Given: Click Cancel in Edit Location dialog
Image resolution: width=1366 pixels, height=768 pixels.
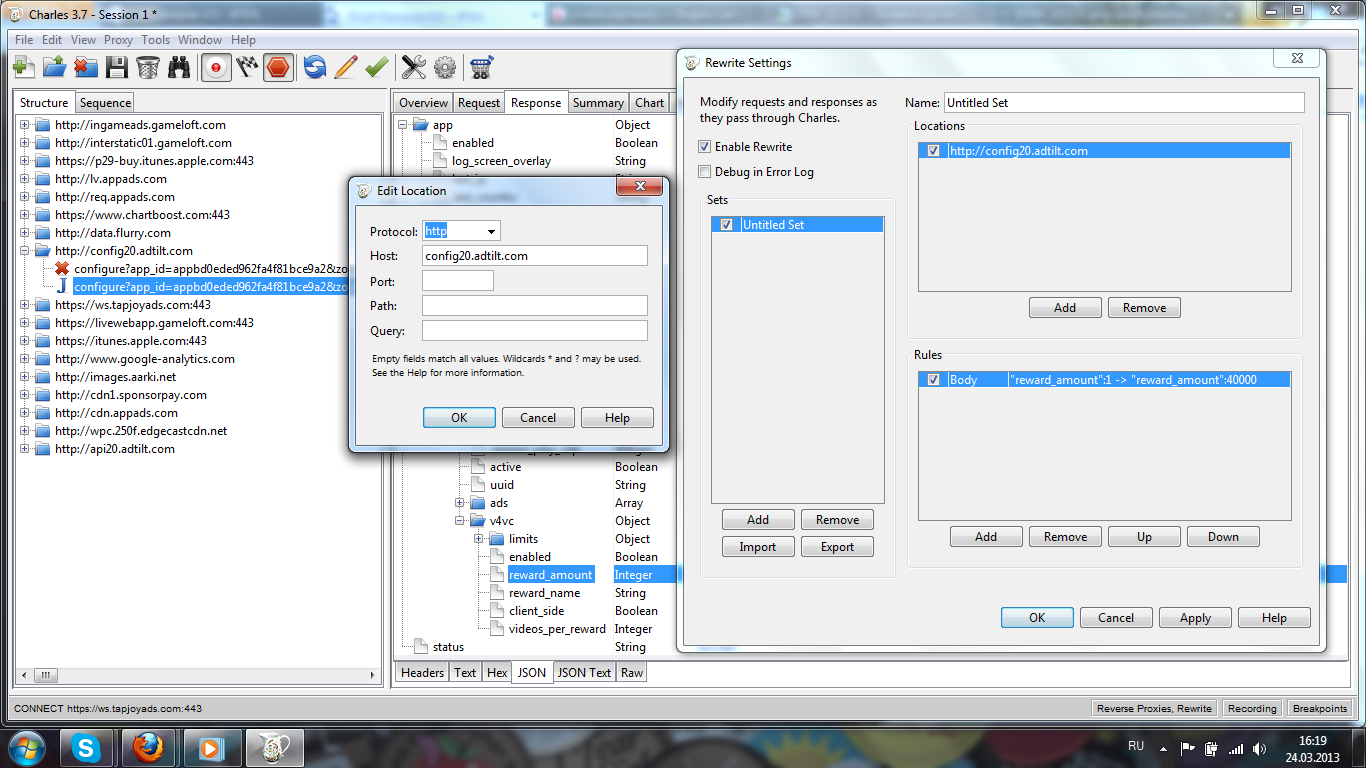Looking at the screenshot, I should point(538,417).
